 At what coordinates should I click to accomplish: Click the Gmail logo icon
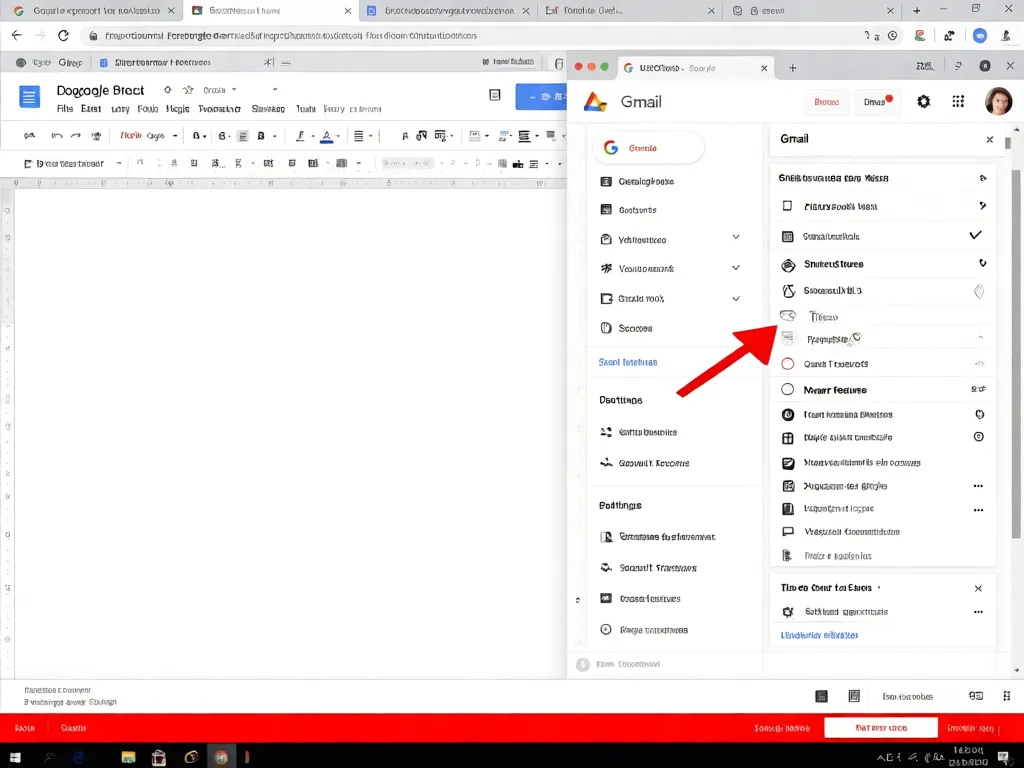point(595,102)
